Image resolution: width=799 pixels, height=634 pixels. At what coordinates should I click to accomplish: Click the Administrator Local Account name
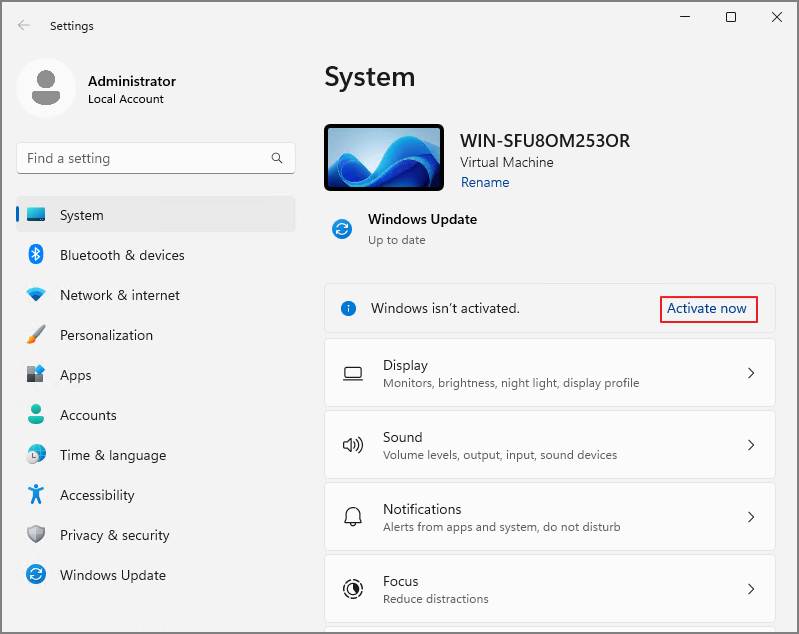pyautogui.click(x=131, y=89)
